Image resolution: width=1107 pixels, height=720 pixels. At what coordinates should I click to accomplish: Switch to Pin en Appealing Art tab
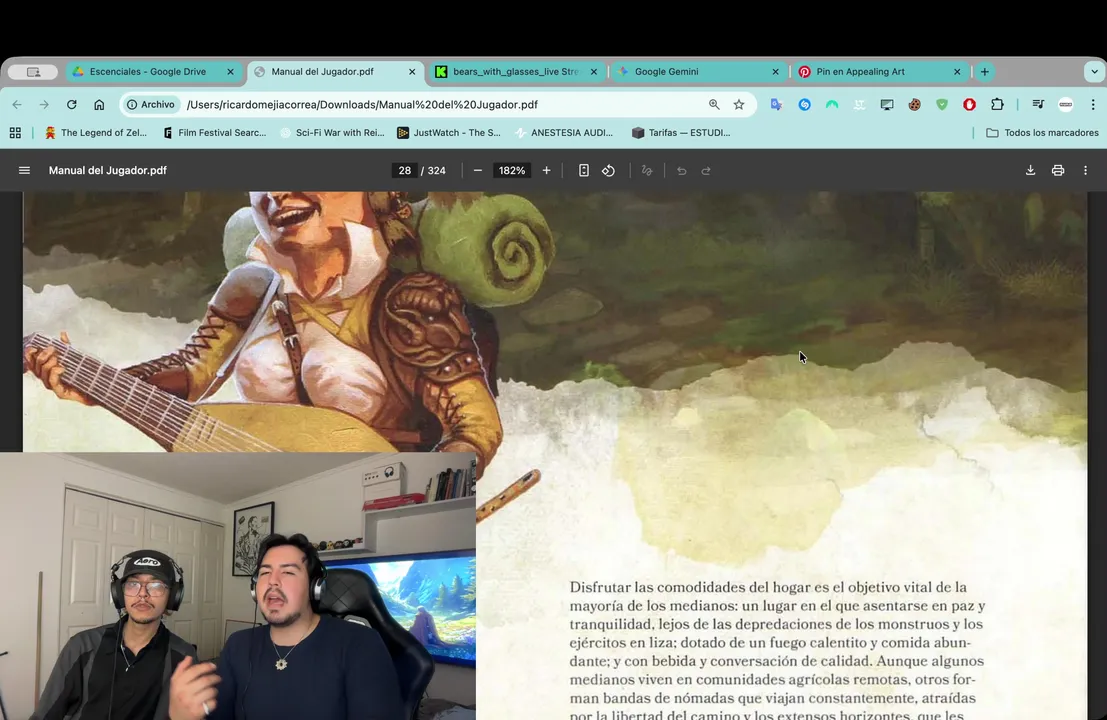pos(860,71)
